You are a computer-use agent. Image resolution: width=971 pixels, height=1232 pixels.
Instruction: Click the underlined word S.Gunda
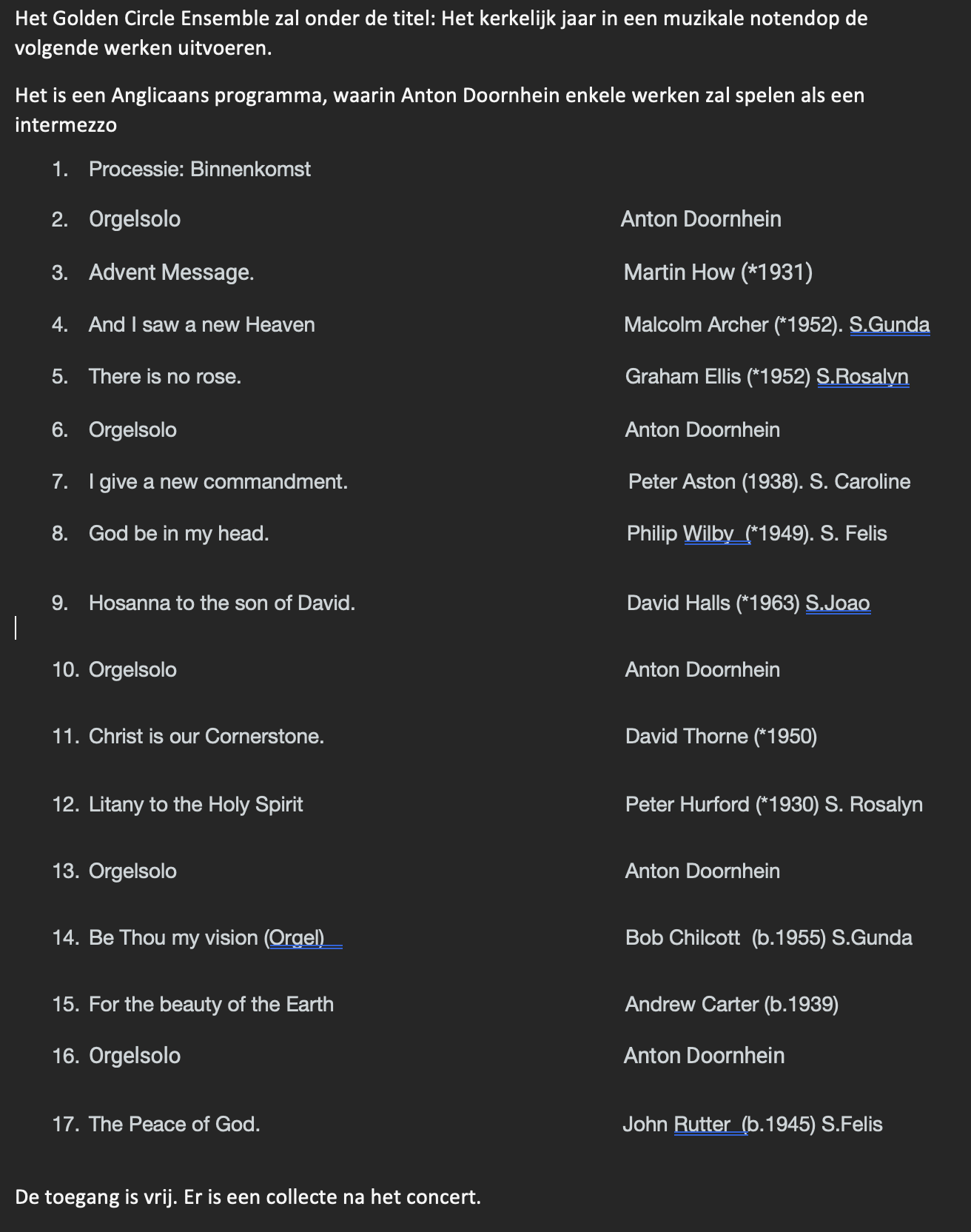point(890,324)
